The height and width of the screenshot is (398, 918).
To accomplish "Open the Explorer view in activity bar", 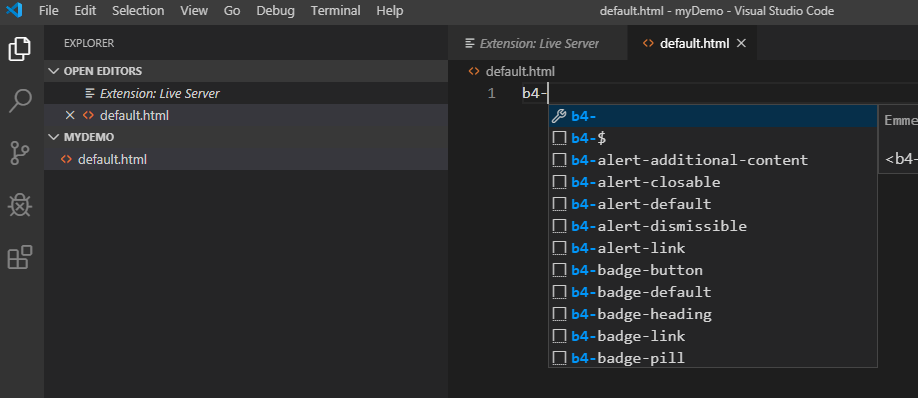I will click(x=20, y=49).
